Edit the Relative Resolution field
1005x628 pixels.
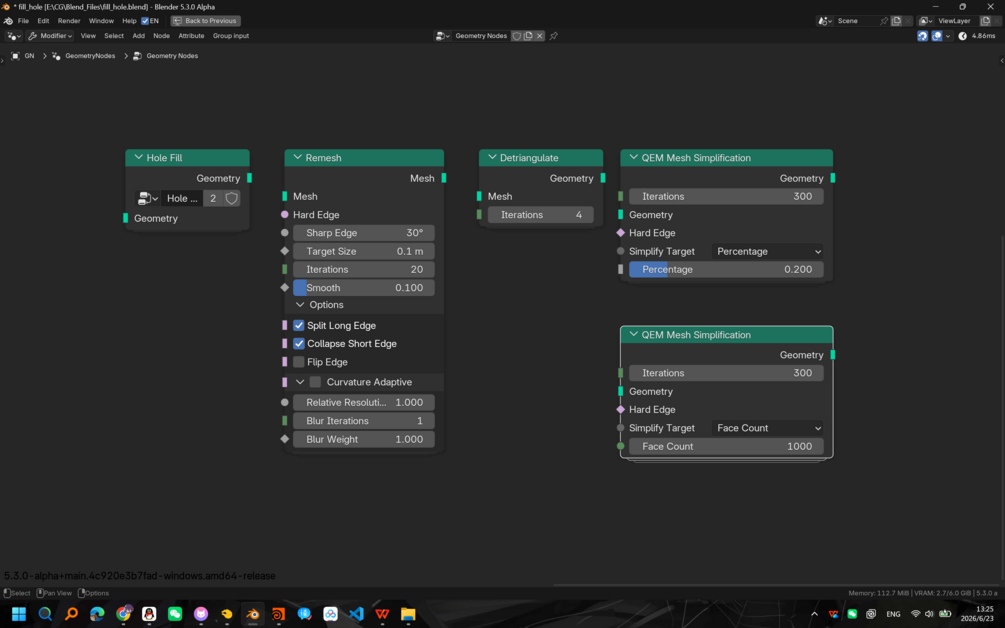pos(363,402)
